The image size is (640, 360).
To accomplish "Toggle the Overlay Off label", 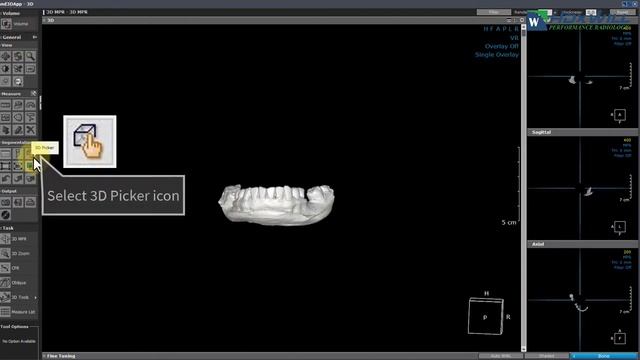I will [502, 46].
